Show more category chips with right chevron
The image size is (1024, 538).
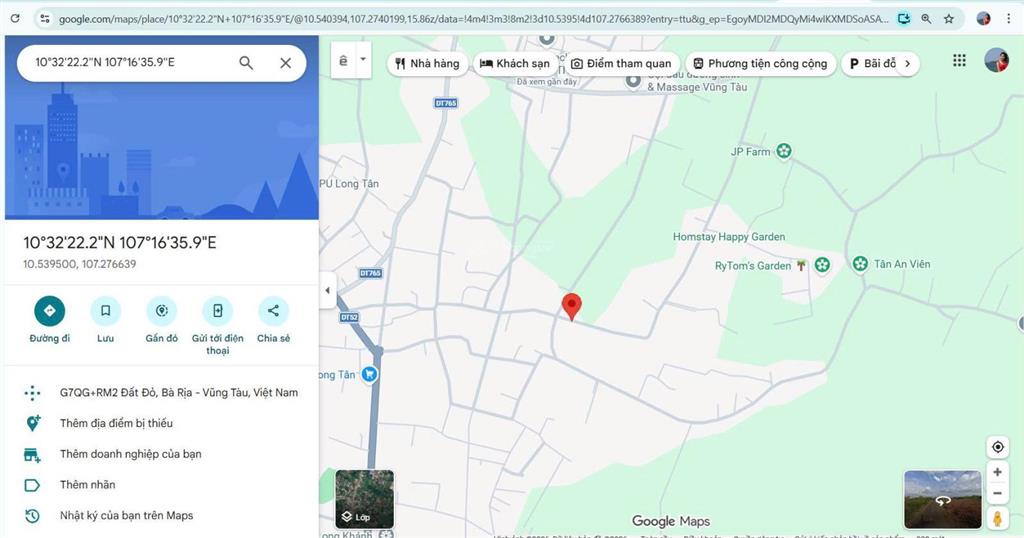908,63
